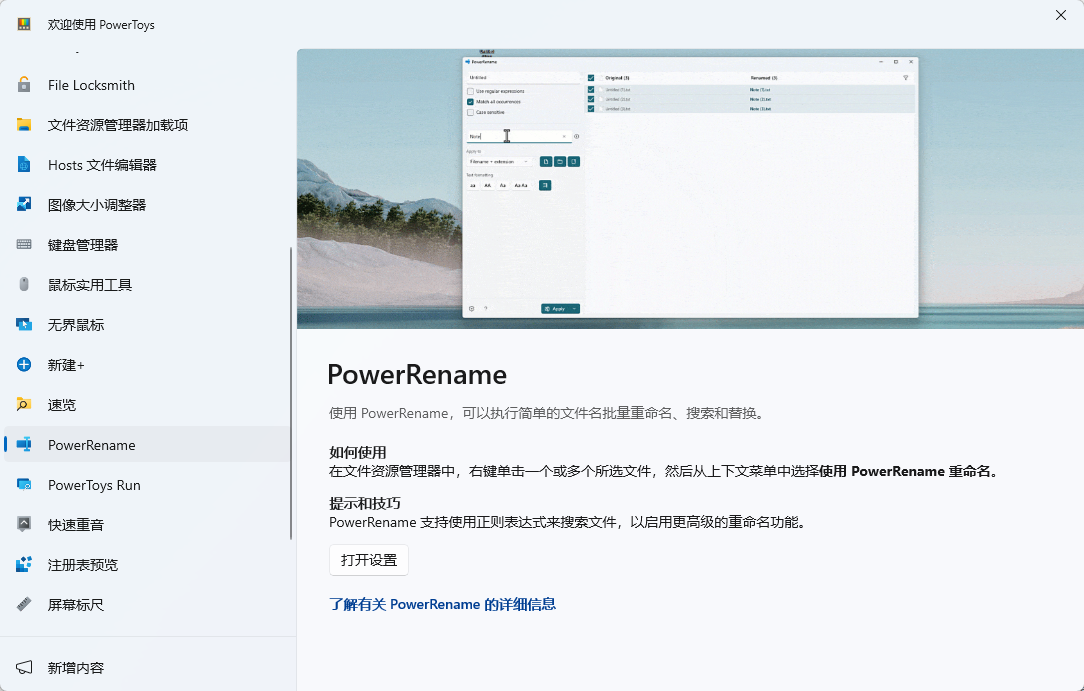Viewport: 1084px width, 691px height.
Task: Click the 打开设置 button
Action: pos(368,560)
